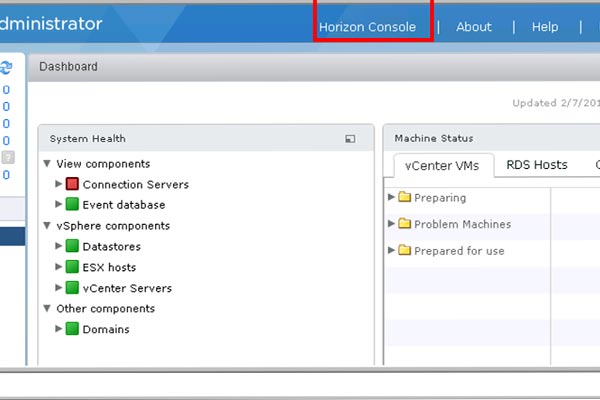
Task: Click the green ESX hosts status icon
Action: pyautogui.click(x=72, y=266)
